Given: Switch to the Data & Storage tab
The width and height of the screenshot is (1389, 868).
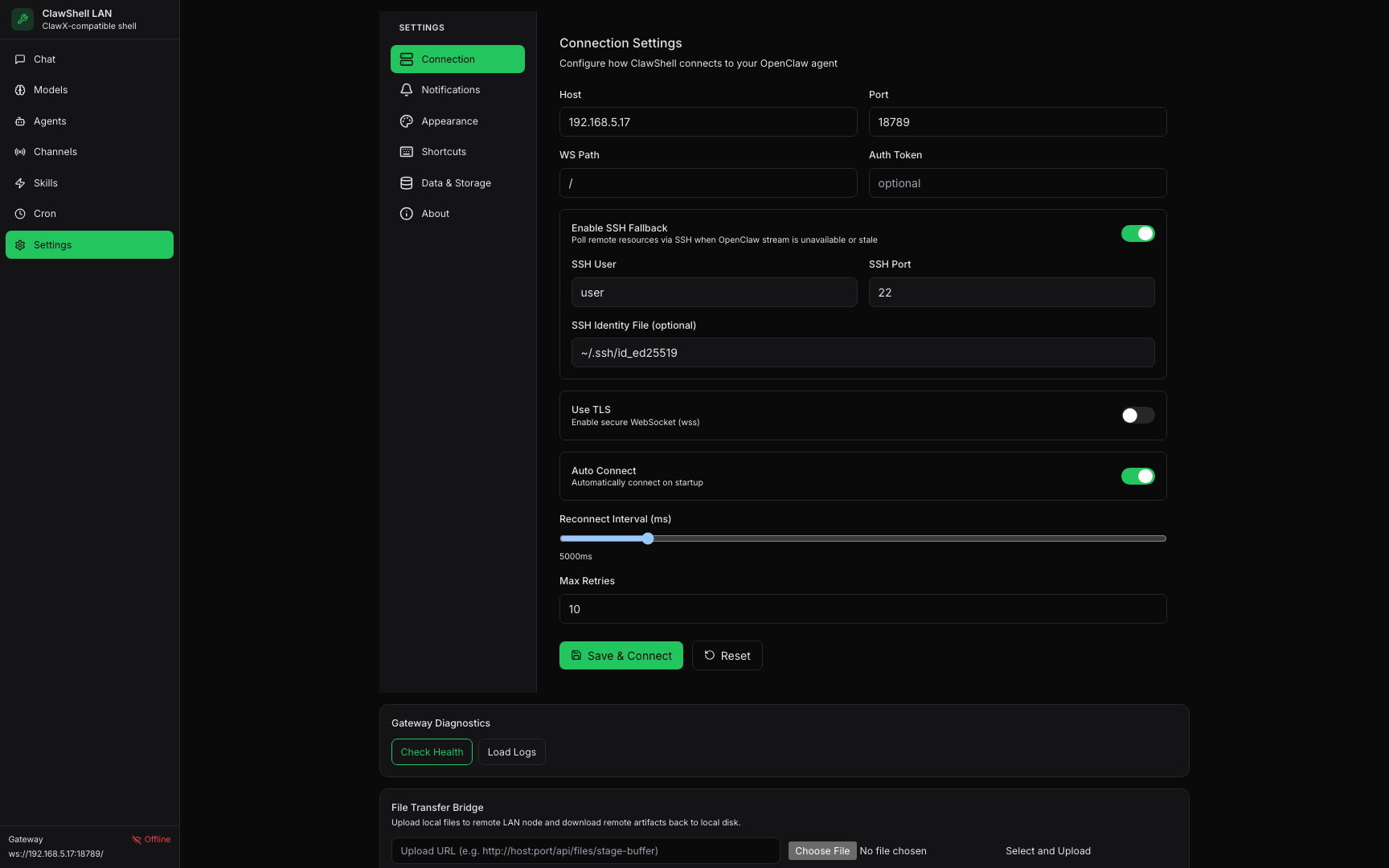Looking at the screenshot, I should 456,182.
